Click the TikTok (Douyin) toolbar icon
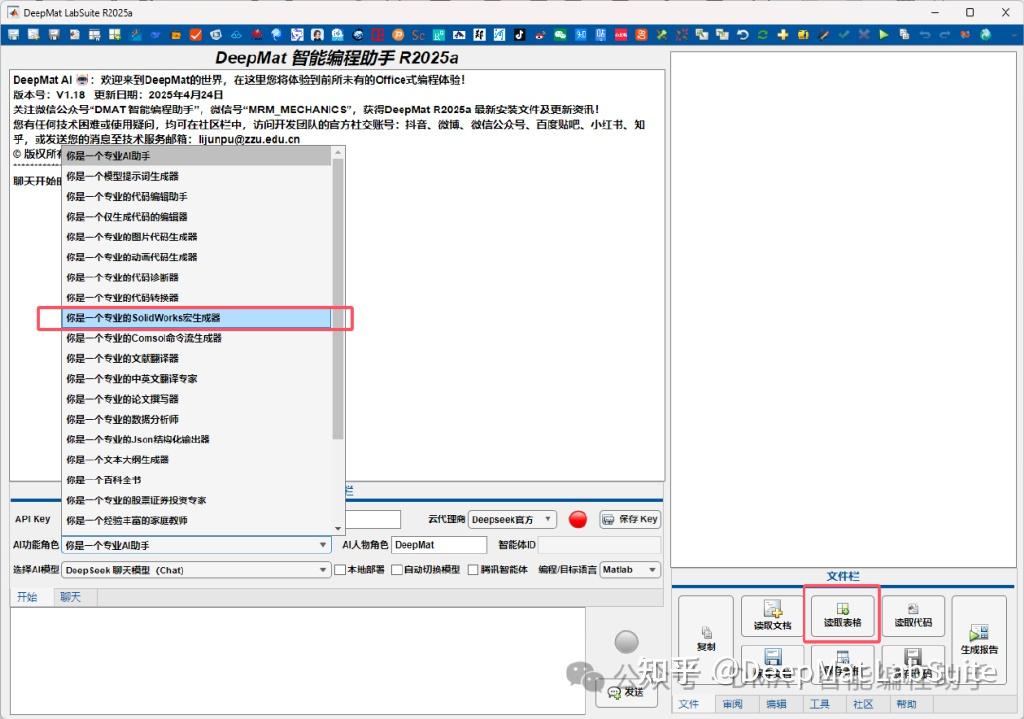This screenshot has width=1024, height=719. (x=519, y=35)
